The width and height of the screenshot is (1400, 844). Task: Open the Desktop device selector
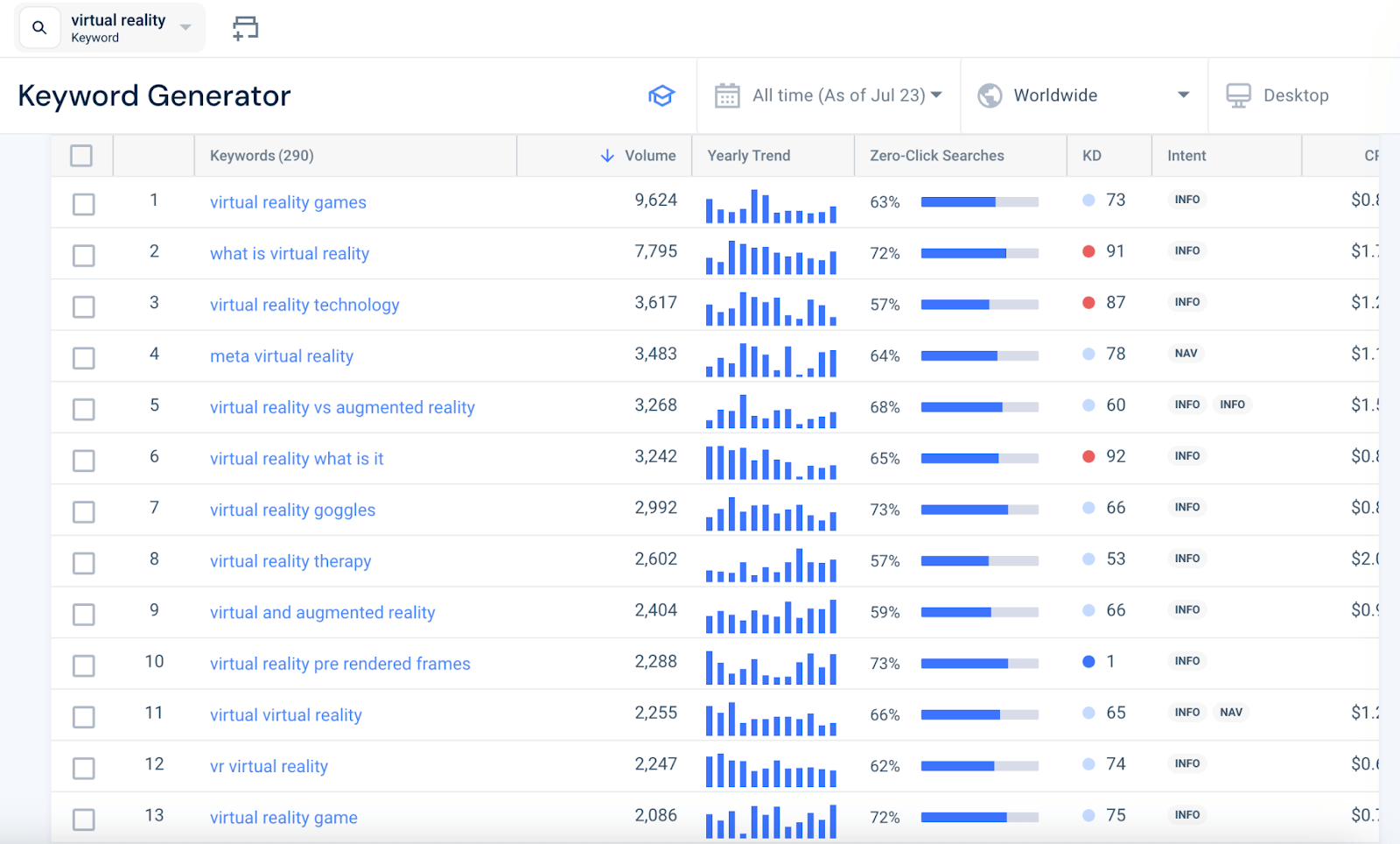[x=1296, y=95]
